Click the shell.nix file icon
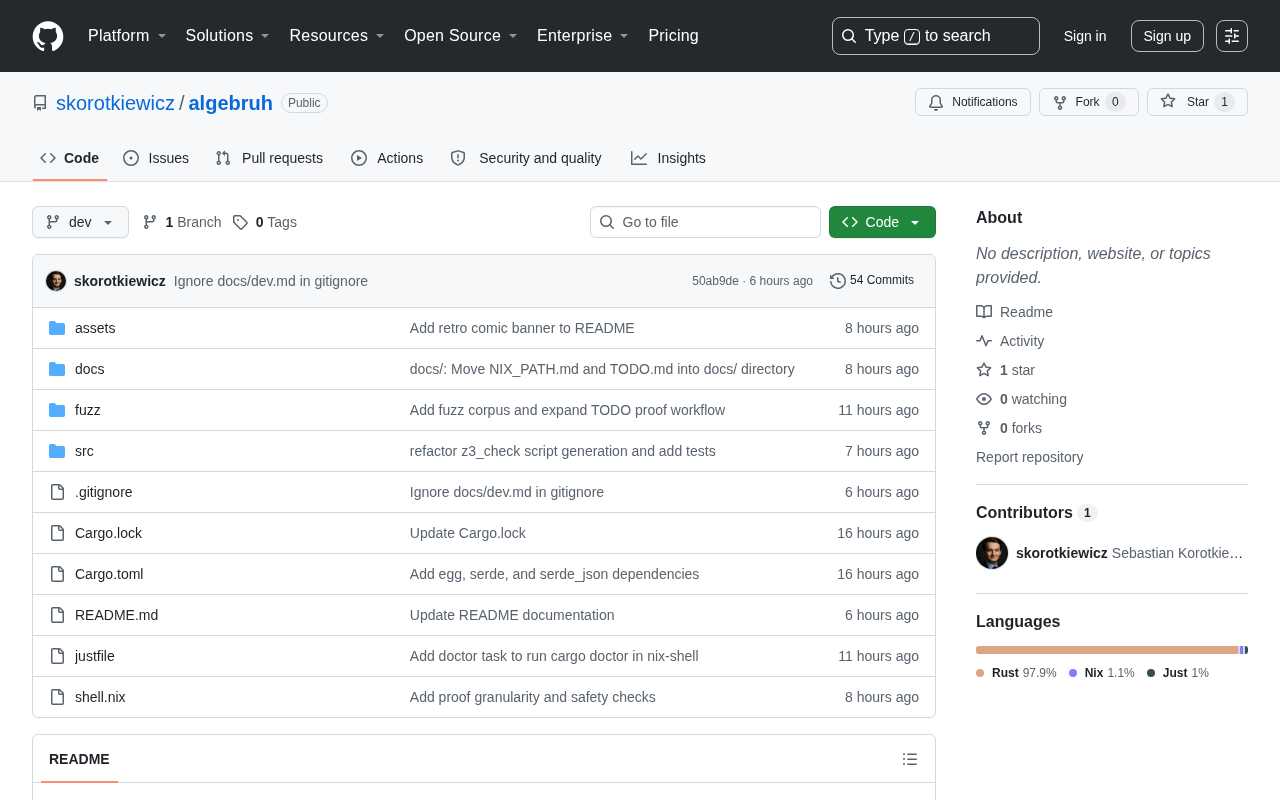This screenshot has width=1280, height=800. [57, 697]
